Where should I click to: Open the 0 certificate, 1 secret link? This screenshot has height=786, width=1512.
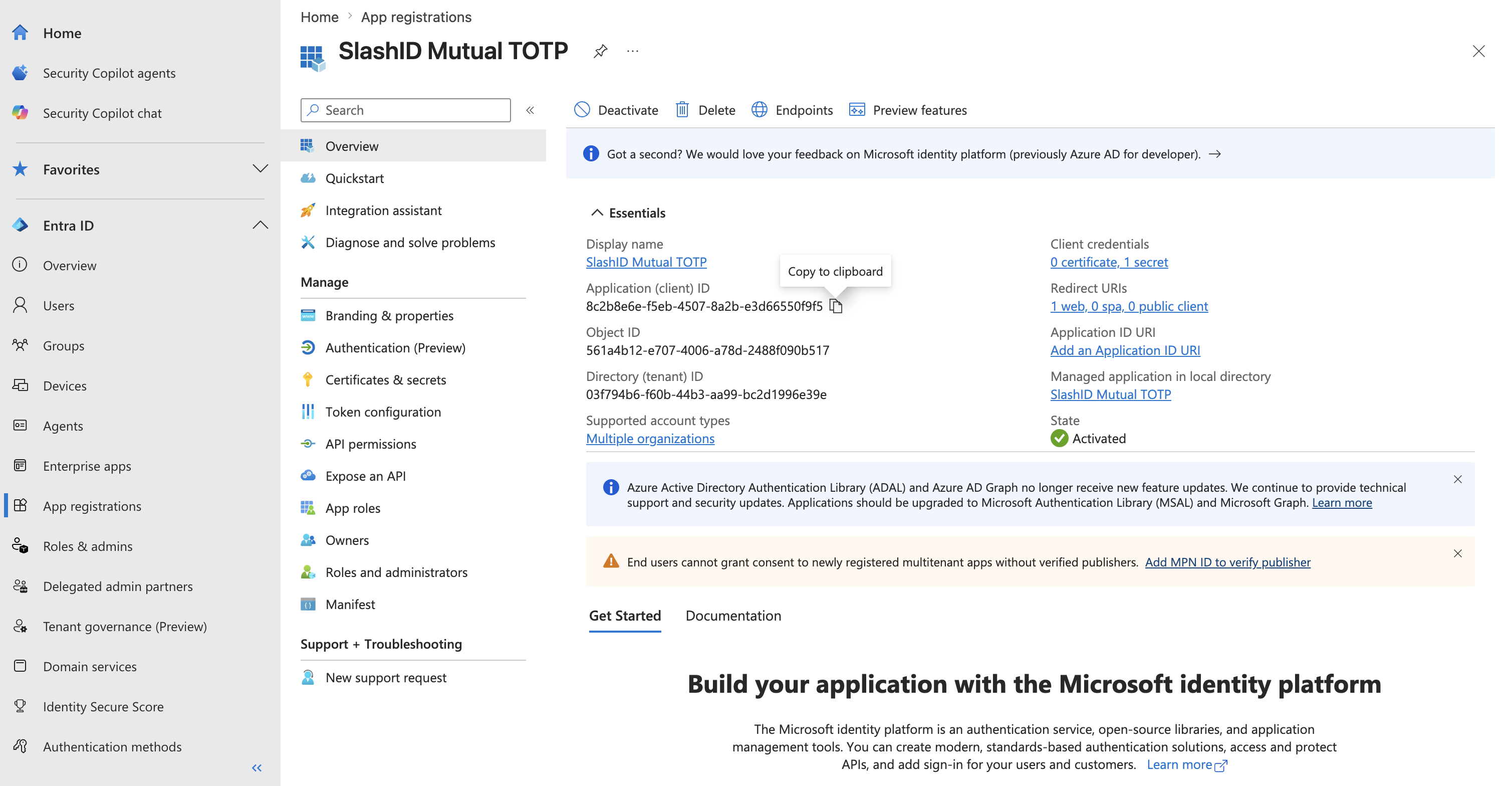[1109, 262]
